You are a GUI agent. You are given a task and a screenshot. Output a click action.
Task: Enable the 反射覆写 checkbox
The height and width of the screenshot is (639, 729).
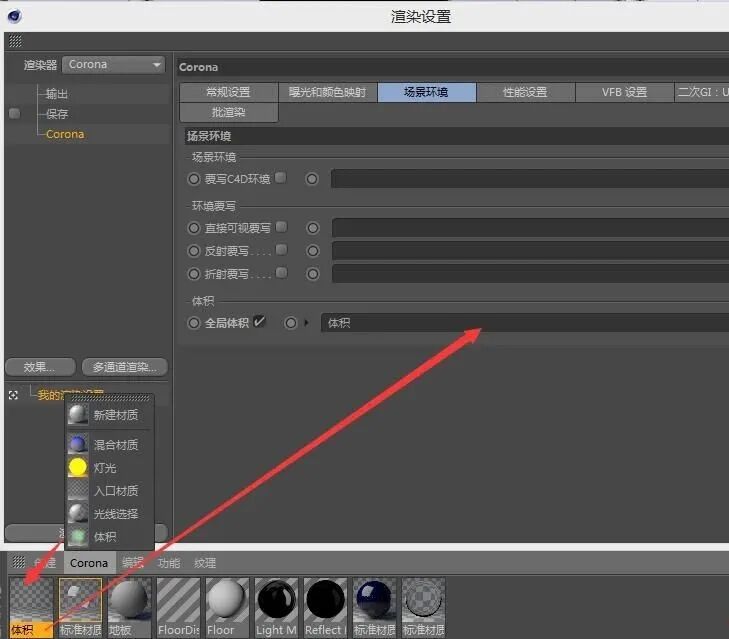[x=281, y=250]
